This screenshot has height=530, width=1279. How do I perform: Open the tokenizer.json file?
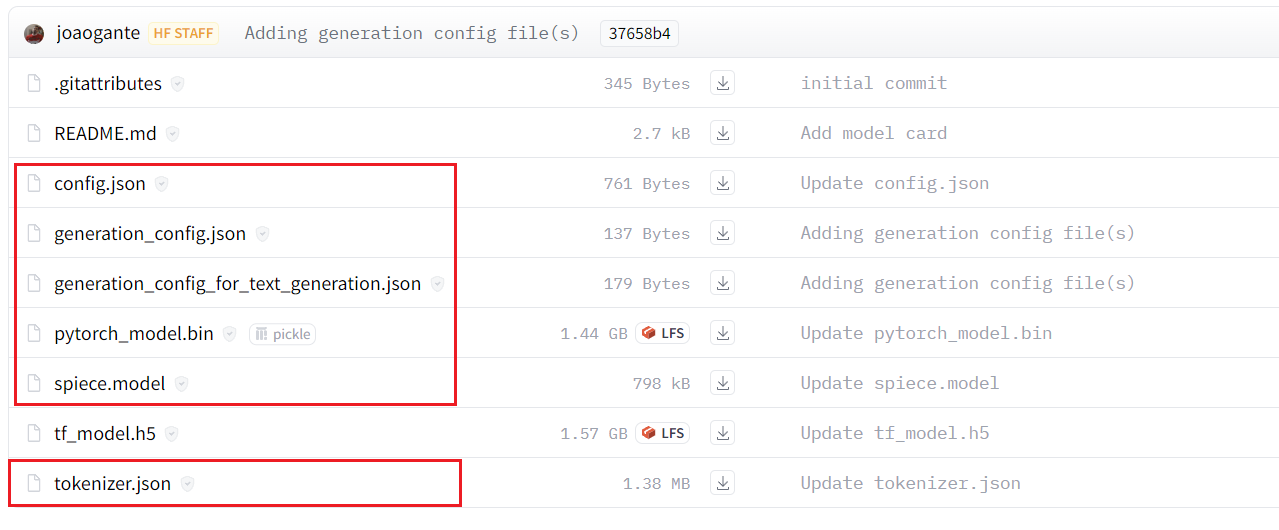(112, 484)
